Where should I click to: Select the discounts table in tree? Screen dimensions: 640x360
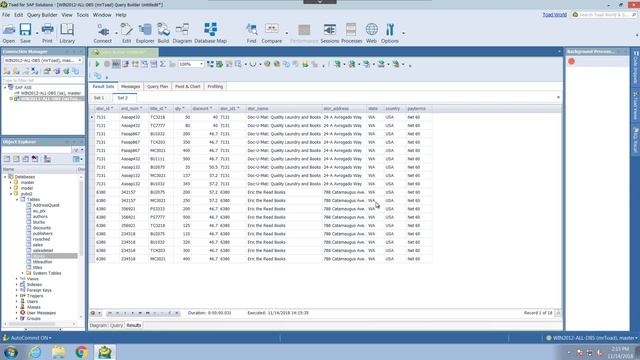[x=42, y=228]
